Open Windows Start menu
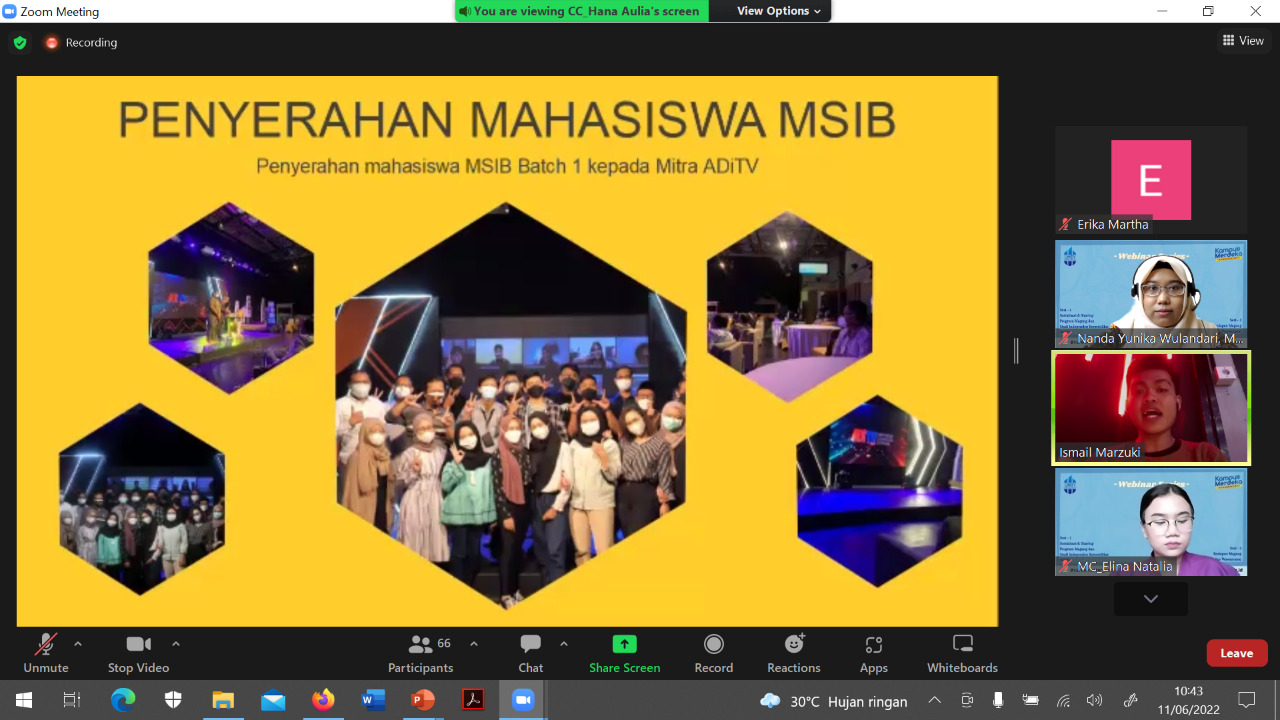Viewport: 1280px width, 720px height. [24, 701]
